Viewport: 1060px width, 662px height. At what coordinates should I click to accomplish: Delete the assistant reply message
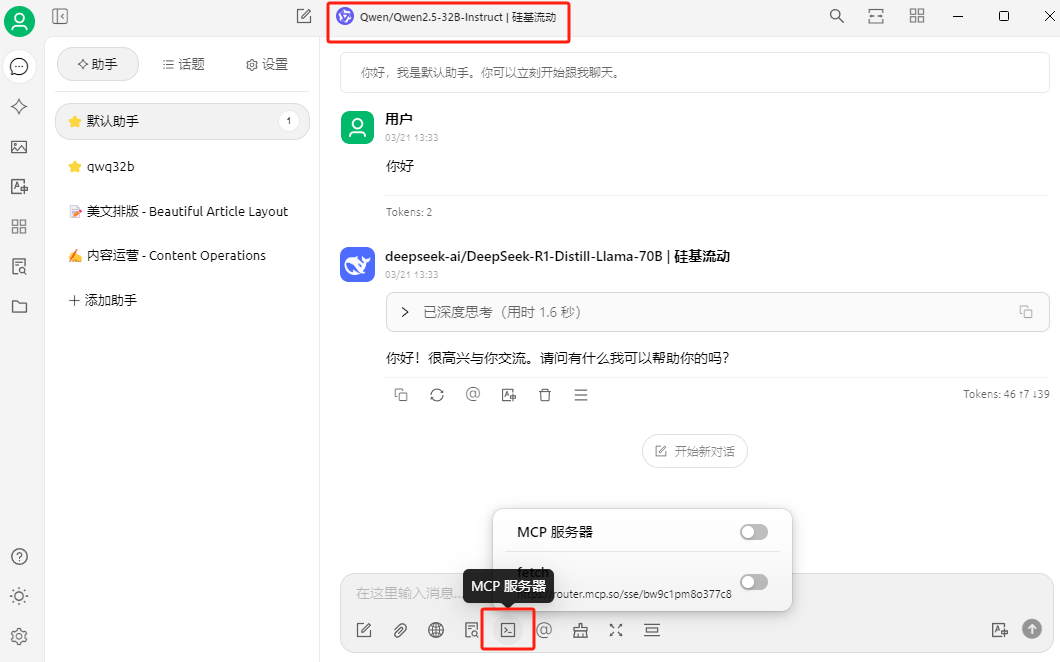pos(545,395)
